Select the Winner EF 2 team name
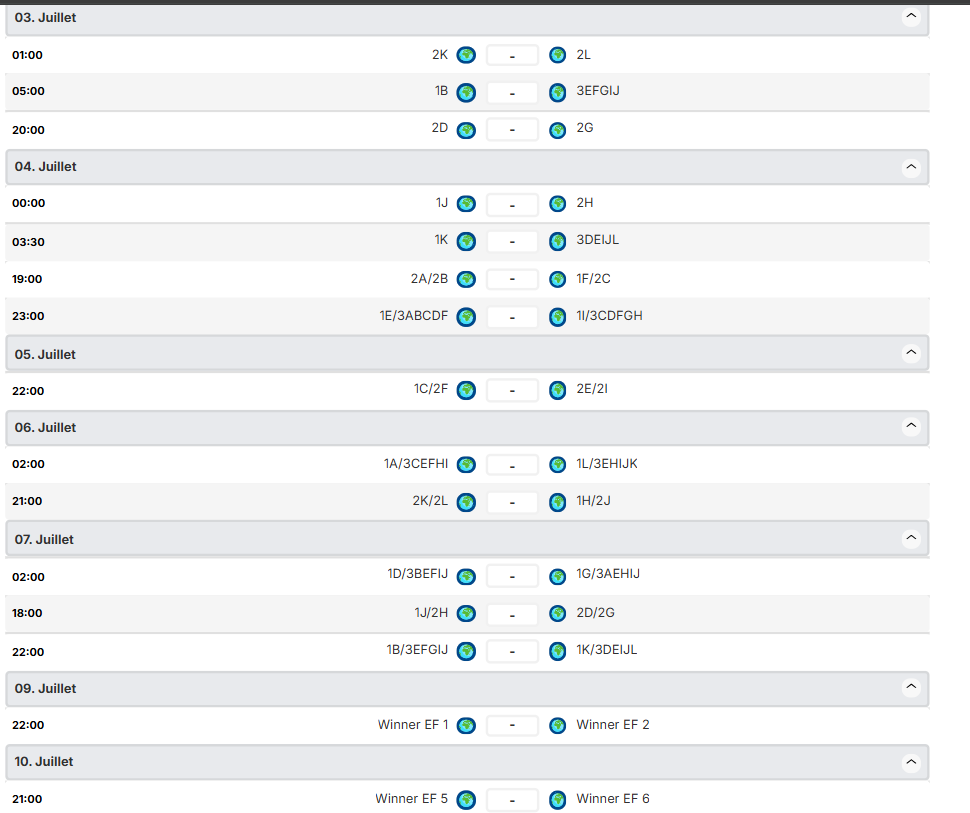970x813 pixels. (612, 725)
